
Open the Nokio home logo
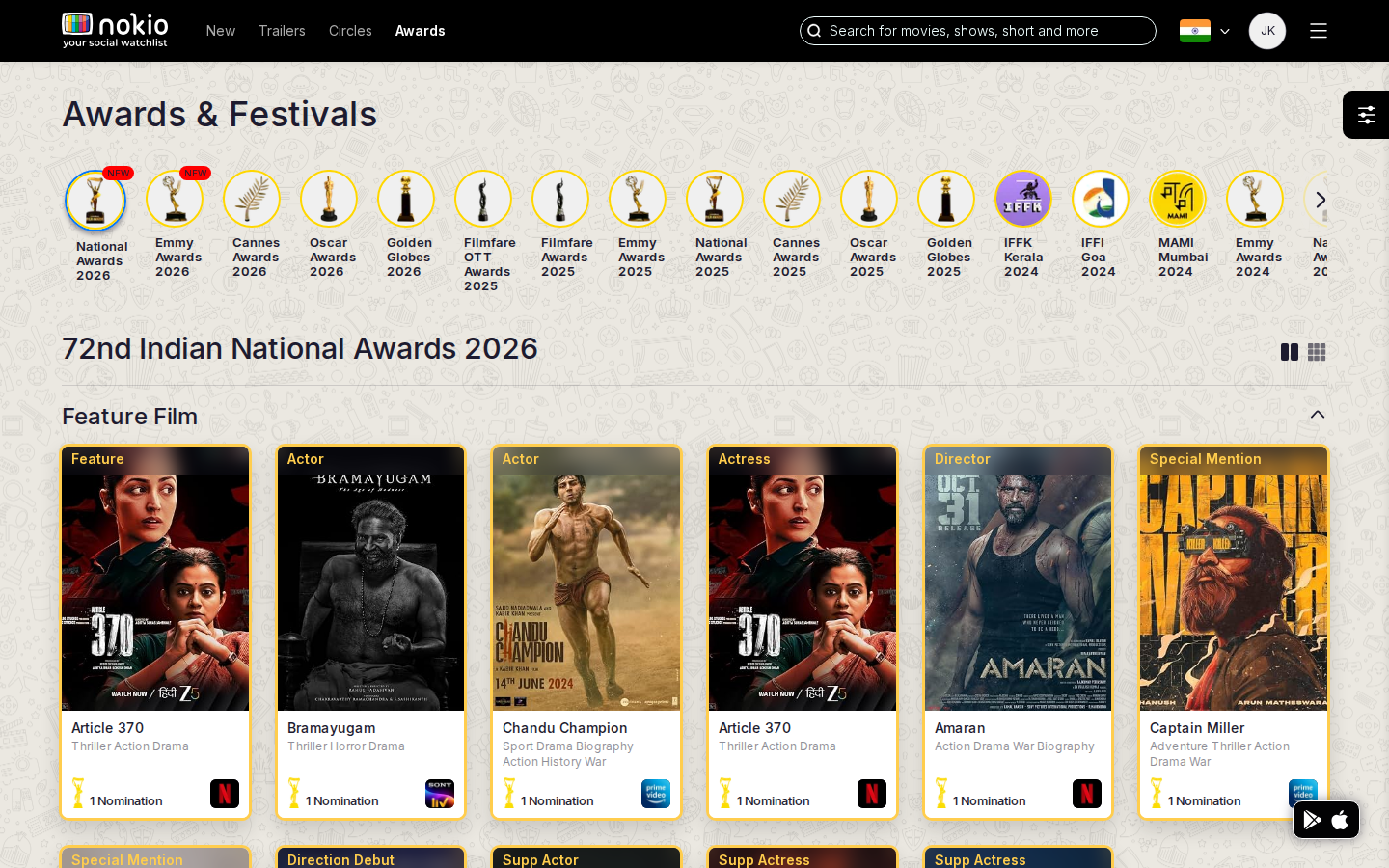coord(115,30)
